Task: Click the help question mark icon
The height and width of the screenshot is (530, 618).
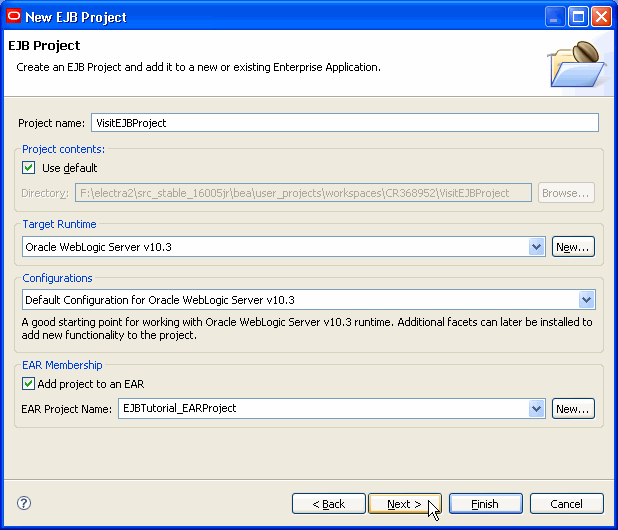Action: [24, 503]
